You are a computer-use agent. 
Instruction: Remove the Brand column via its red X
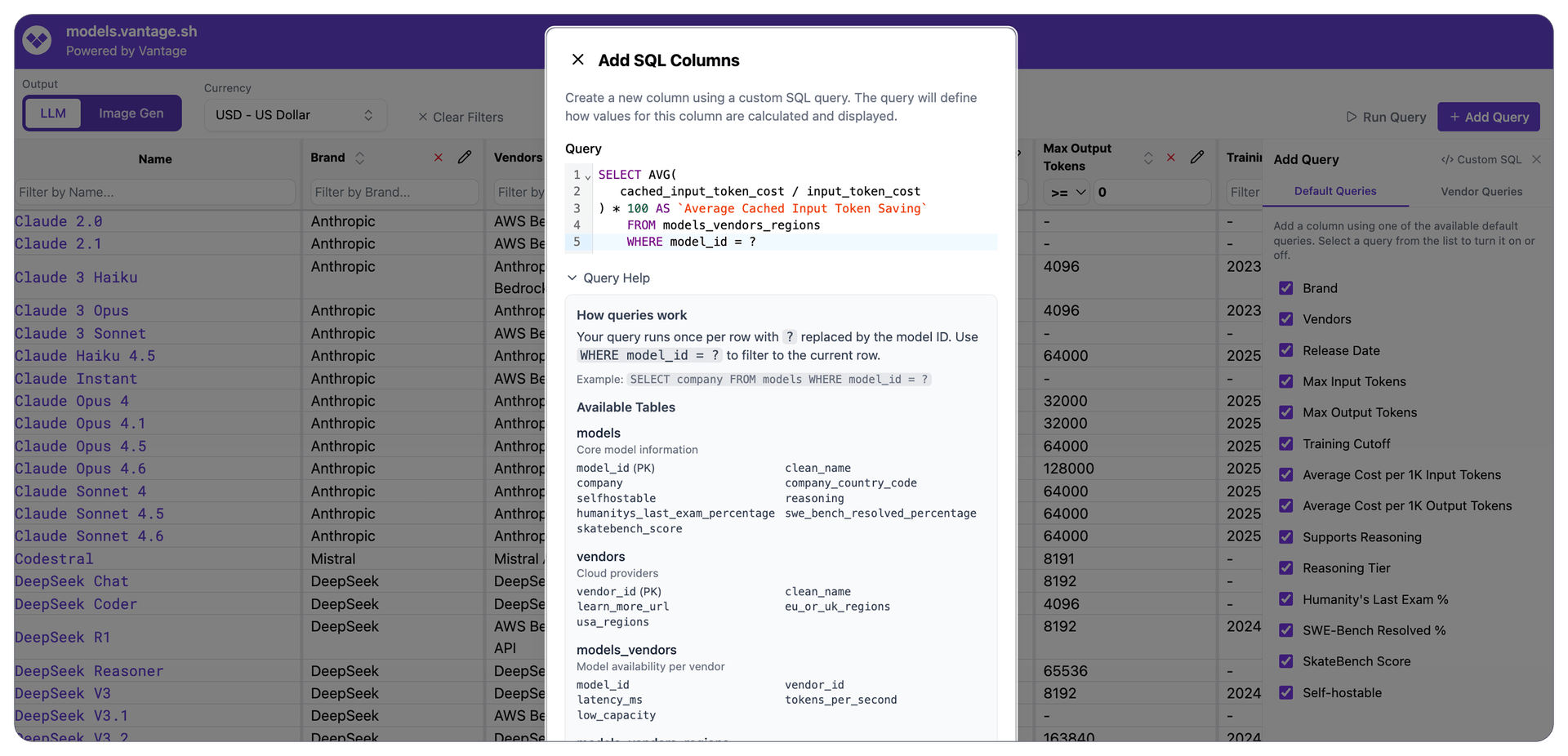[x=438, y=158]
